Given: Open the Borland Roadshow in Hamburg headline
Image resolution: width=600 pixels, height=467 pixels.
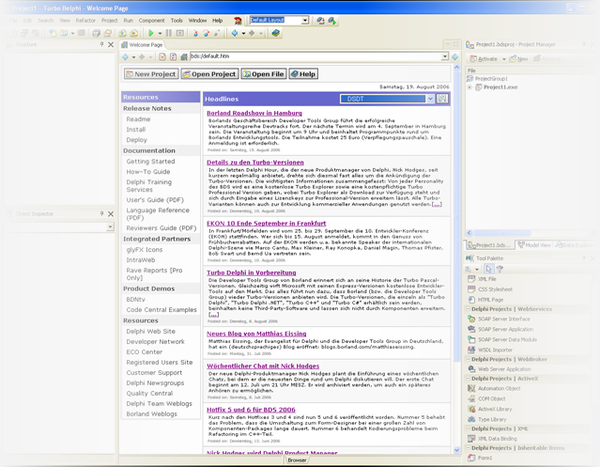Looking at the screenshot, I should pyautogui.click(x=254, y=113).
